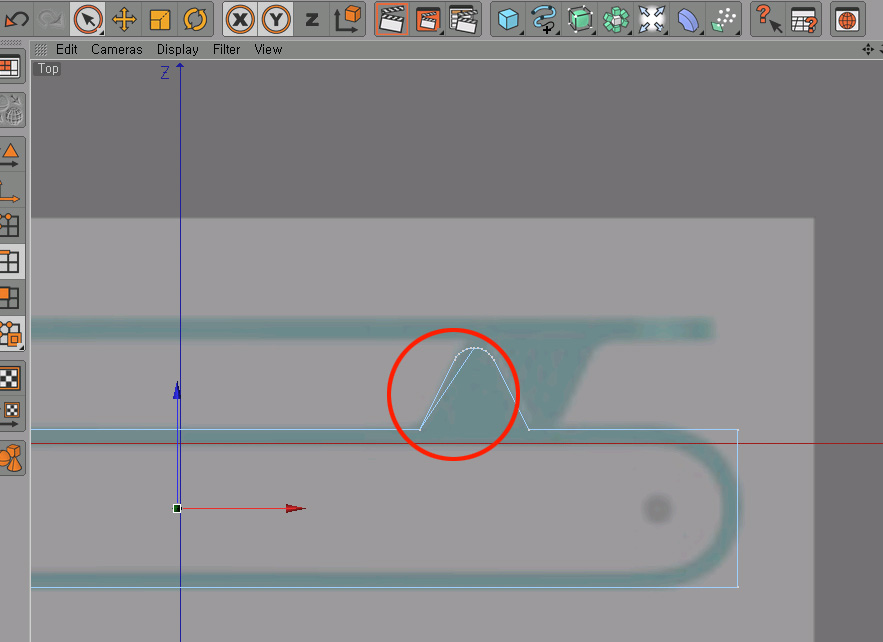This screenshot has width=883, height=642.
Task: Toggle the Z axis lock
Action: [x=311, y=20]
